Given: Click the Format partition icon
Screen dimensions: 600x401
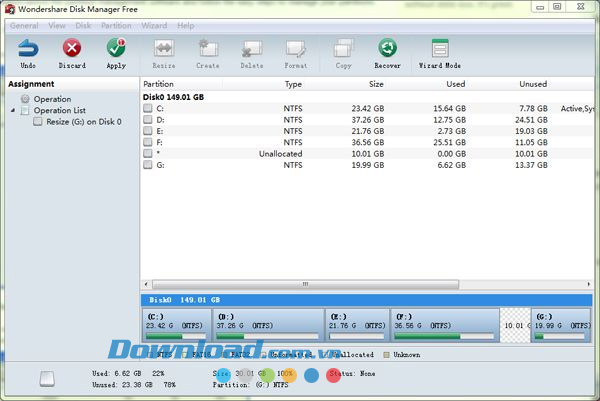Looking at the screenshot, I should click(x=296, y=49).
